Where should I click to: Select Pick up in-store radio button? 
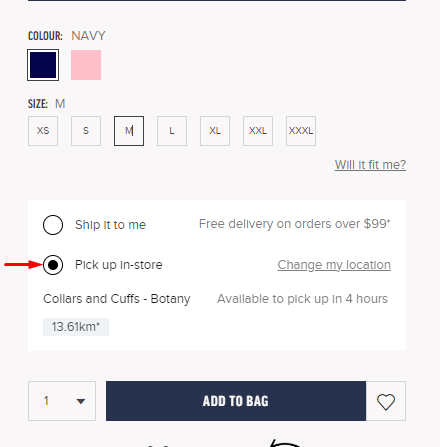[53, 265]
